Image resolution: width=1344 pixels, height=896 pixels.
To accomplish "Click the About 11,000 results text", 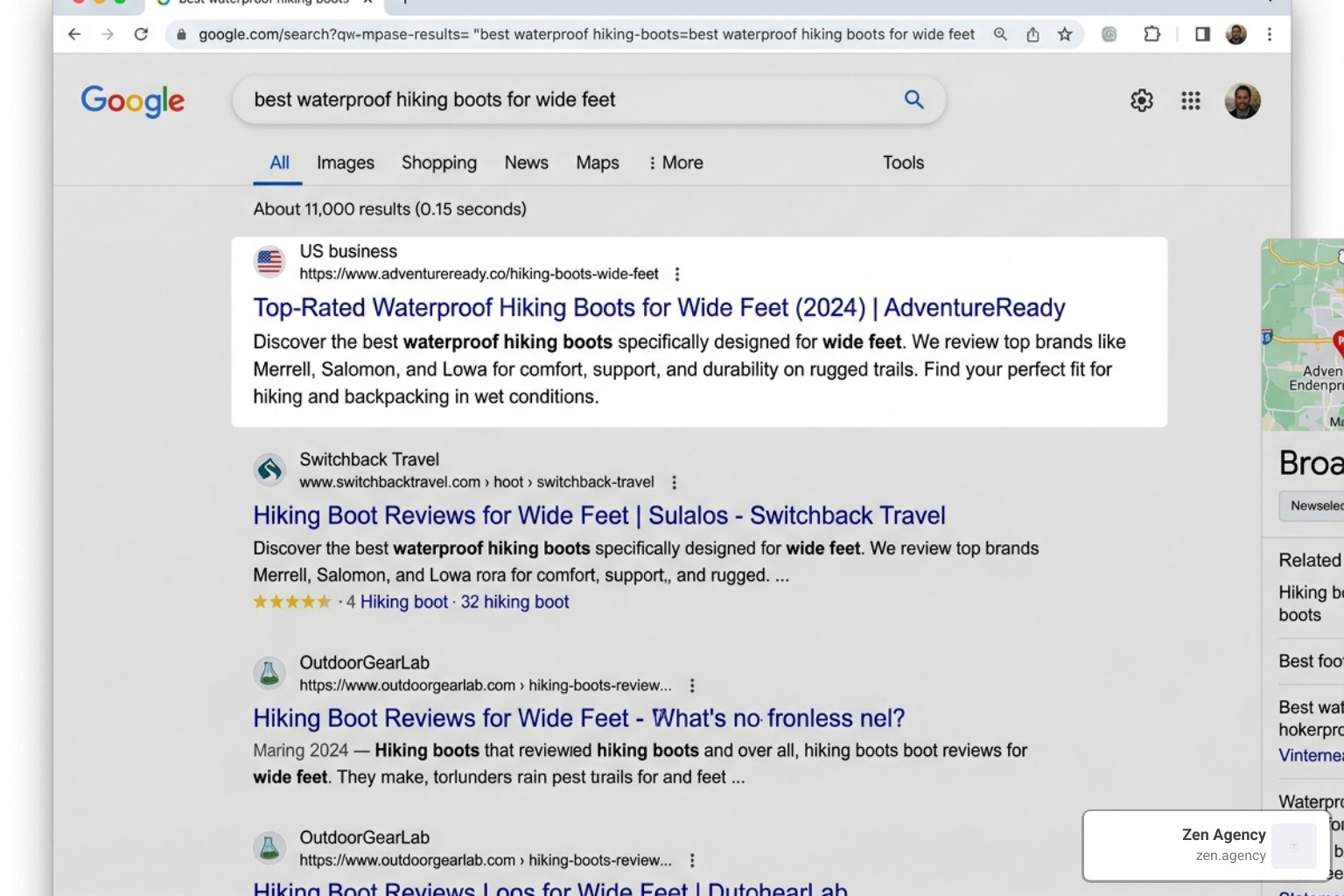I will pos(390,209).
